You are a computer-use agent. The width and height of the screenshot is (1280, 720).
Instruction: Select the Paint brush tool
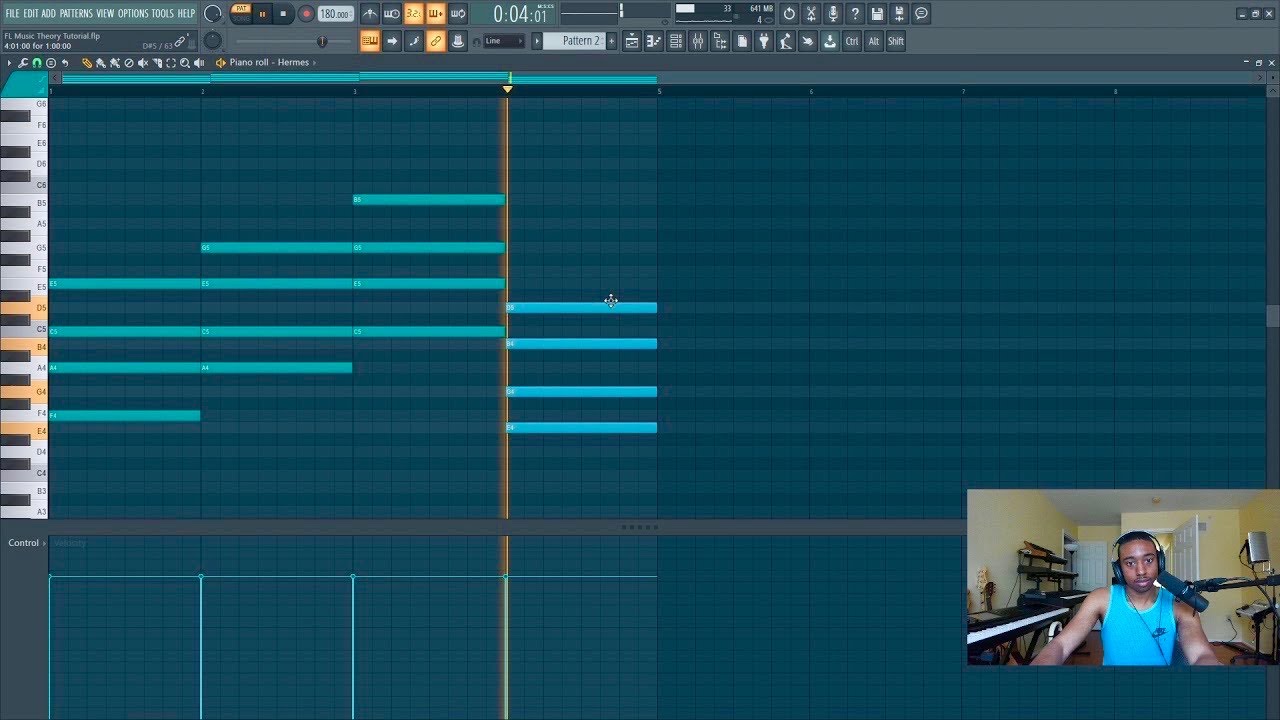pos(101,63)
